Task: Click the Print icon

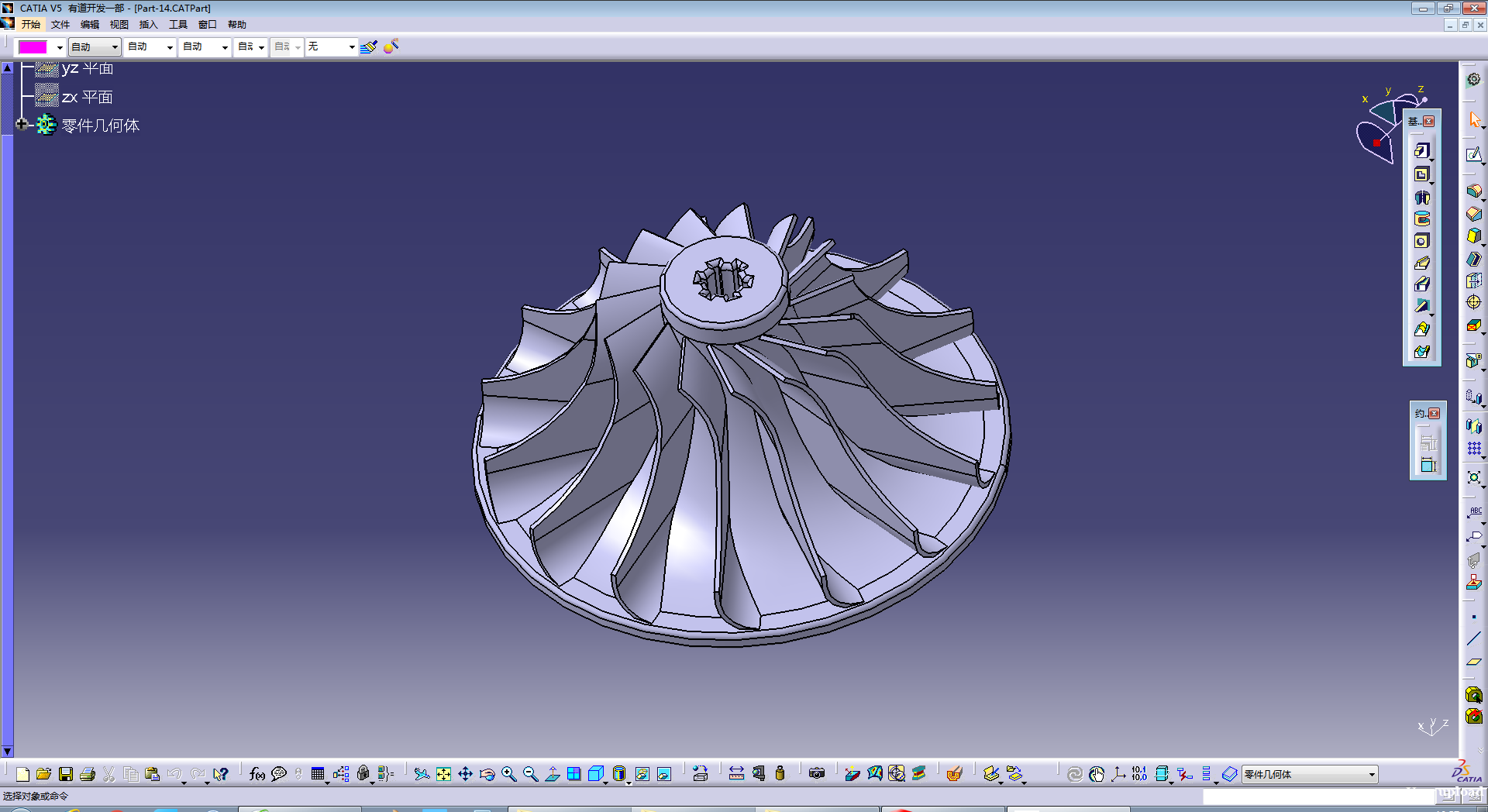Action: pyautogui.click(x=88, y=774)
